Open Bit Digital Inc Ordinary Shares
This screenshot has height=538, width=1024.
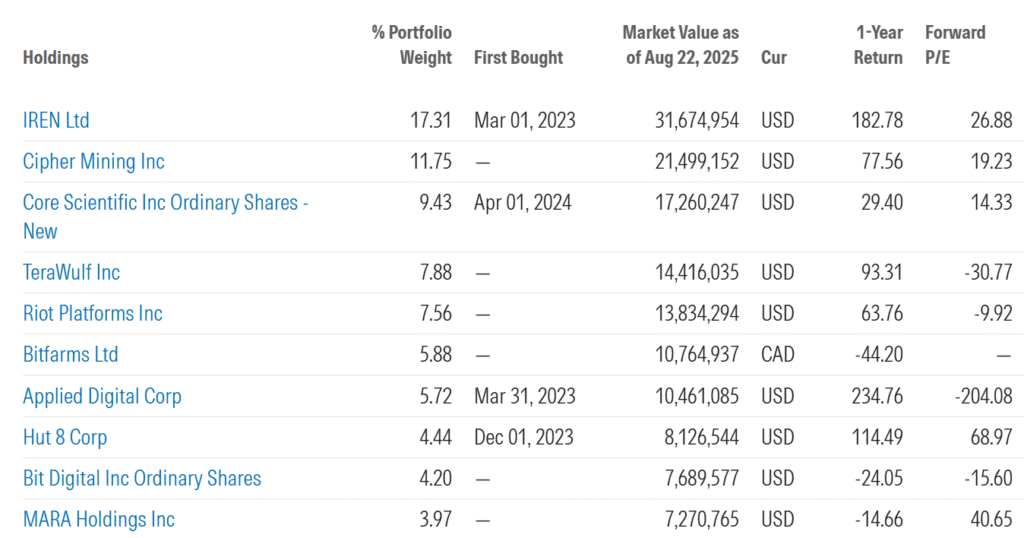(142, 479)
